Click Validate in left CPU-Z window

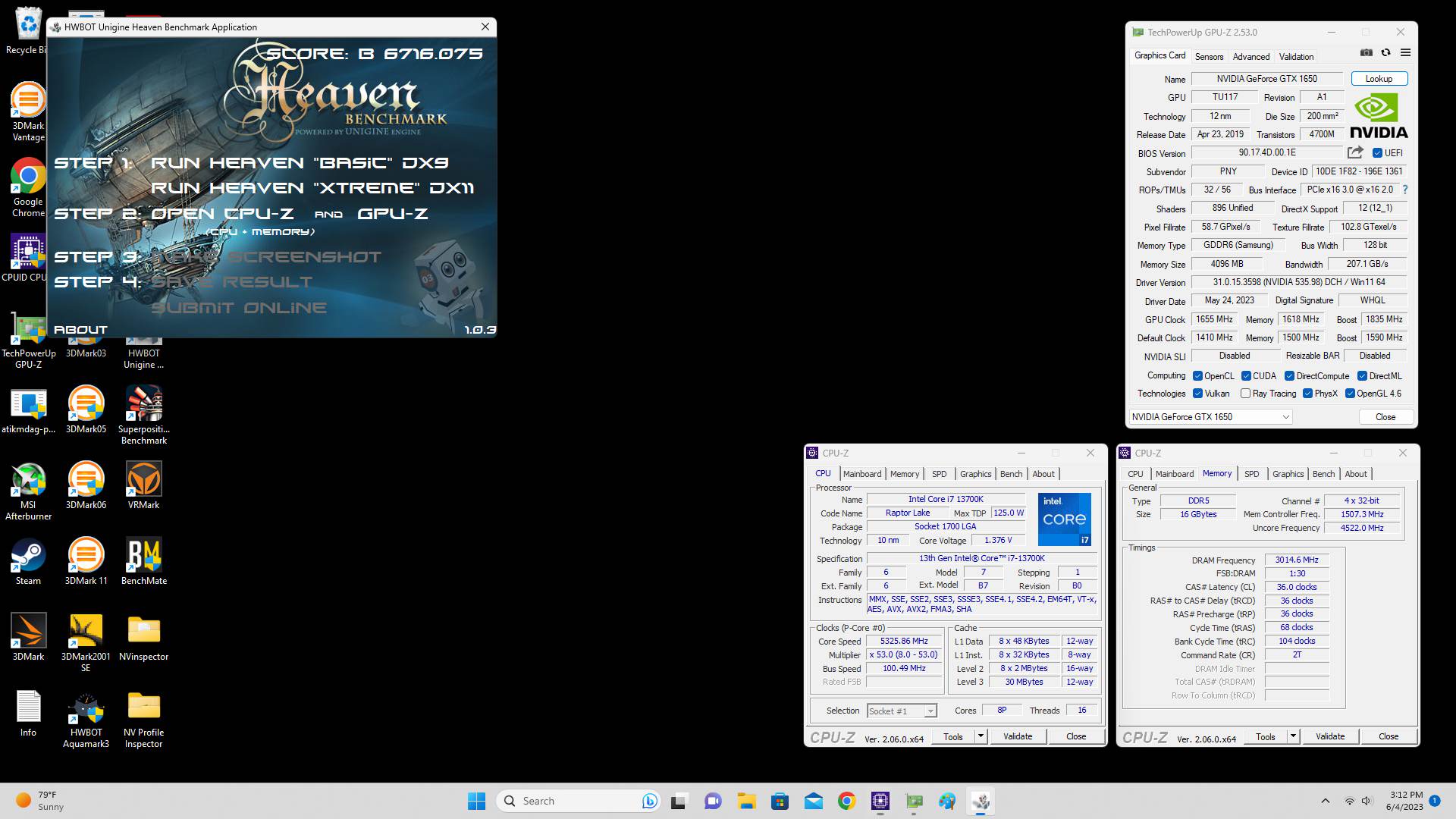point(1017,736)
